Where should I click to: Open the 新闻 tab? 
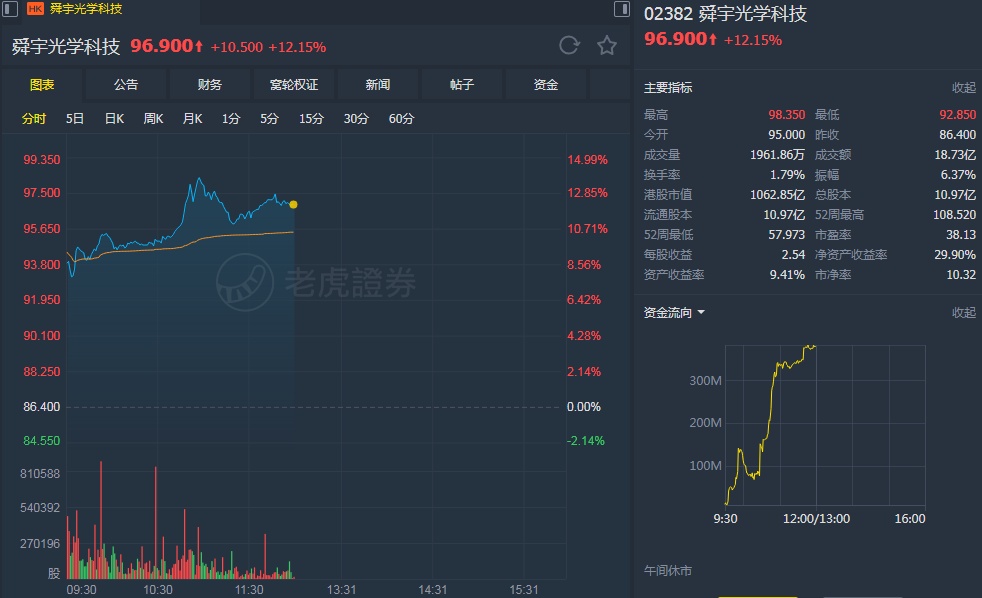coord(378,85)
